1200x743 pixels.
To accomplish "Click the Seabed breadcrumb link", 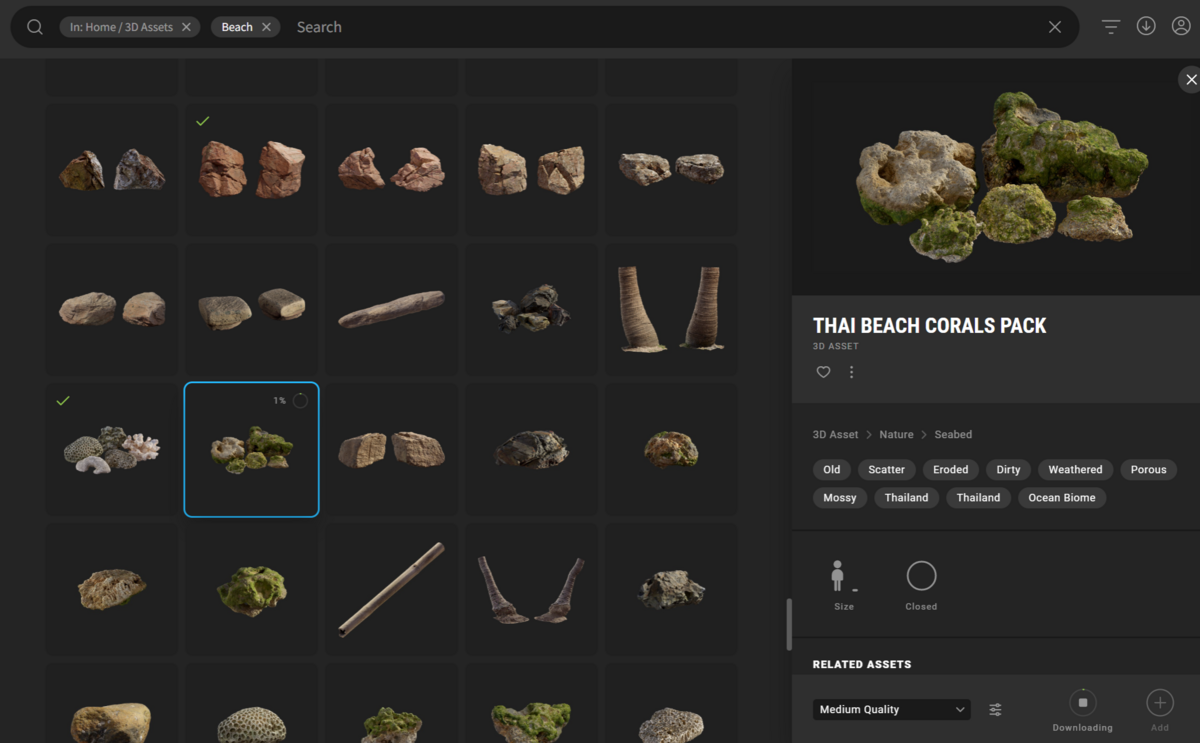I will 953,434.
